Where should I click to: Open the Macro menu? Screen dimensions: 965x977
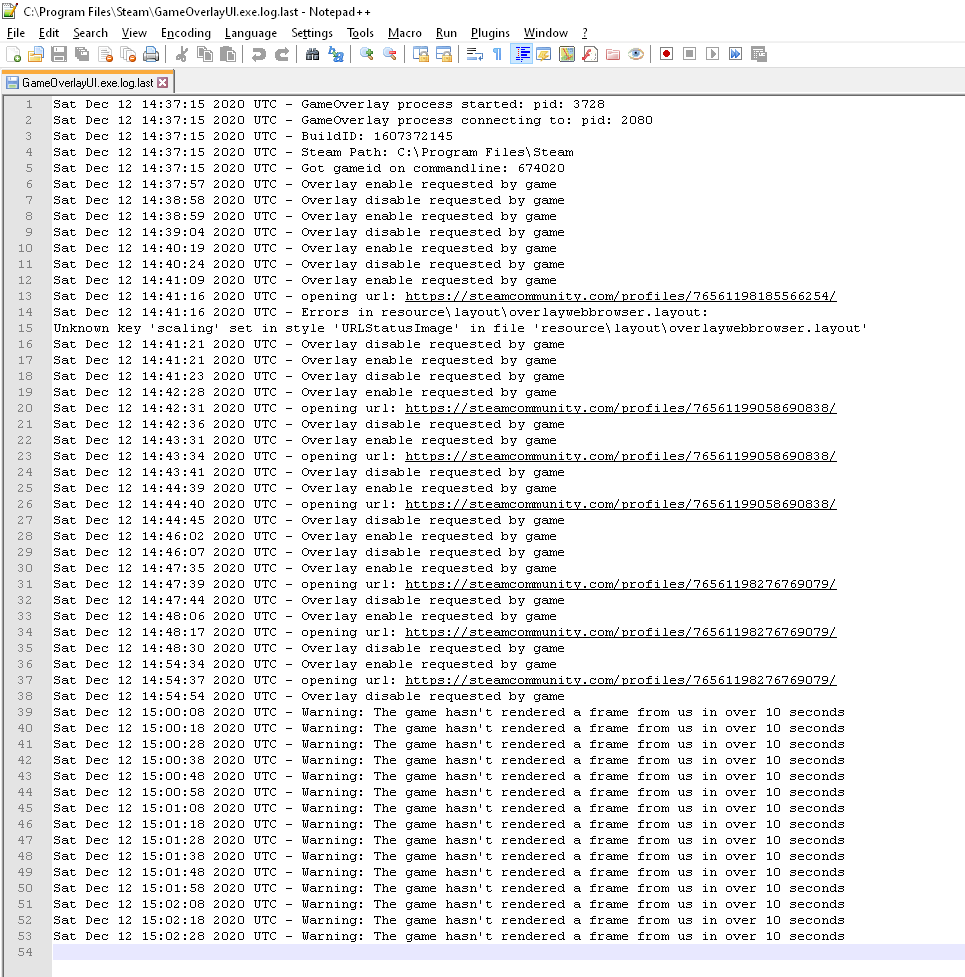coord(405,33)
